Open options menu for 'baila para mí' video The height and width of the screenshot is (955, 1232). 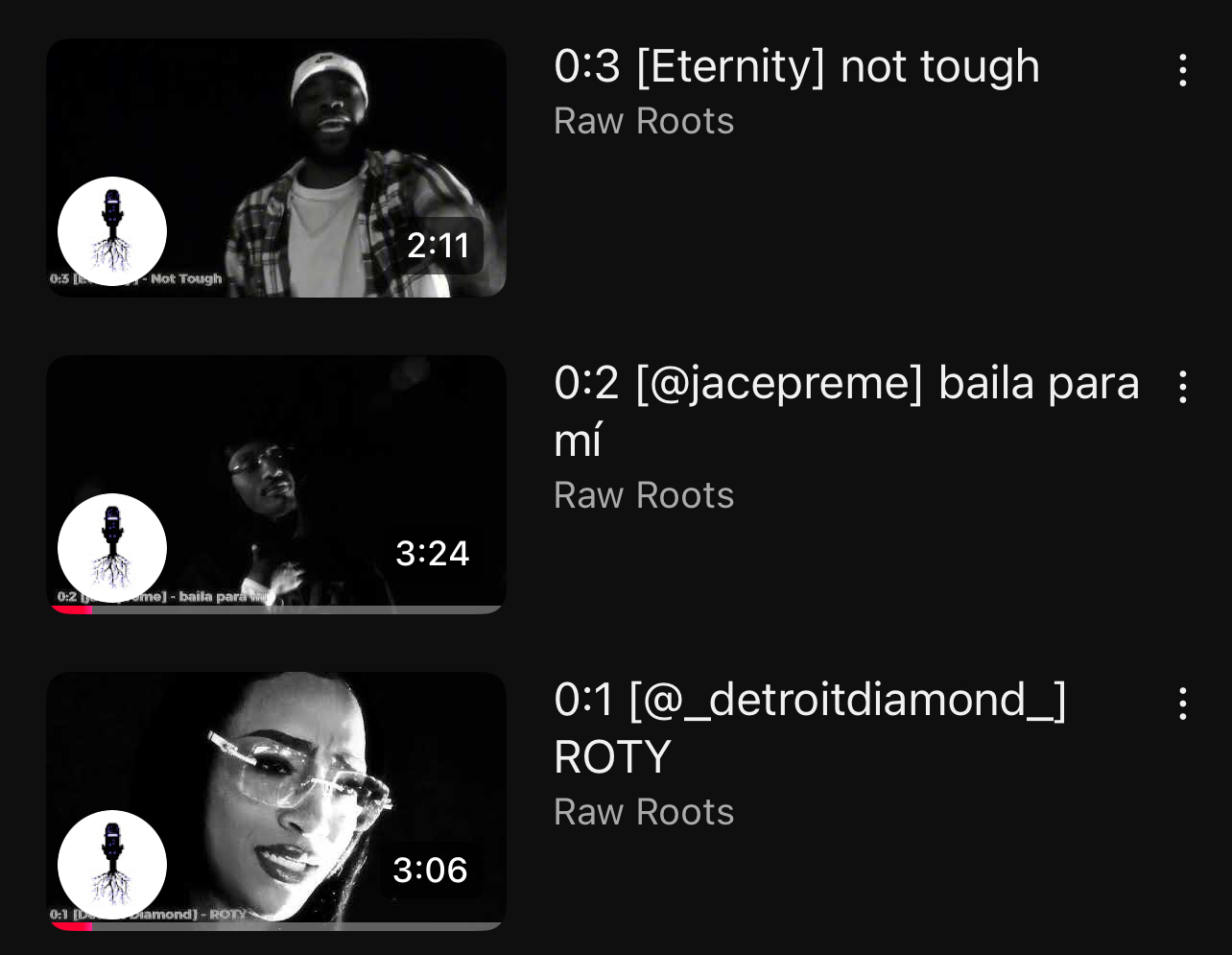pos(1183,387)
